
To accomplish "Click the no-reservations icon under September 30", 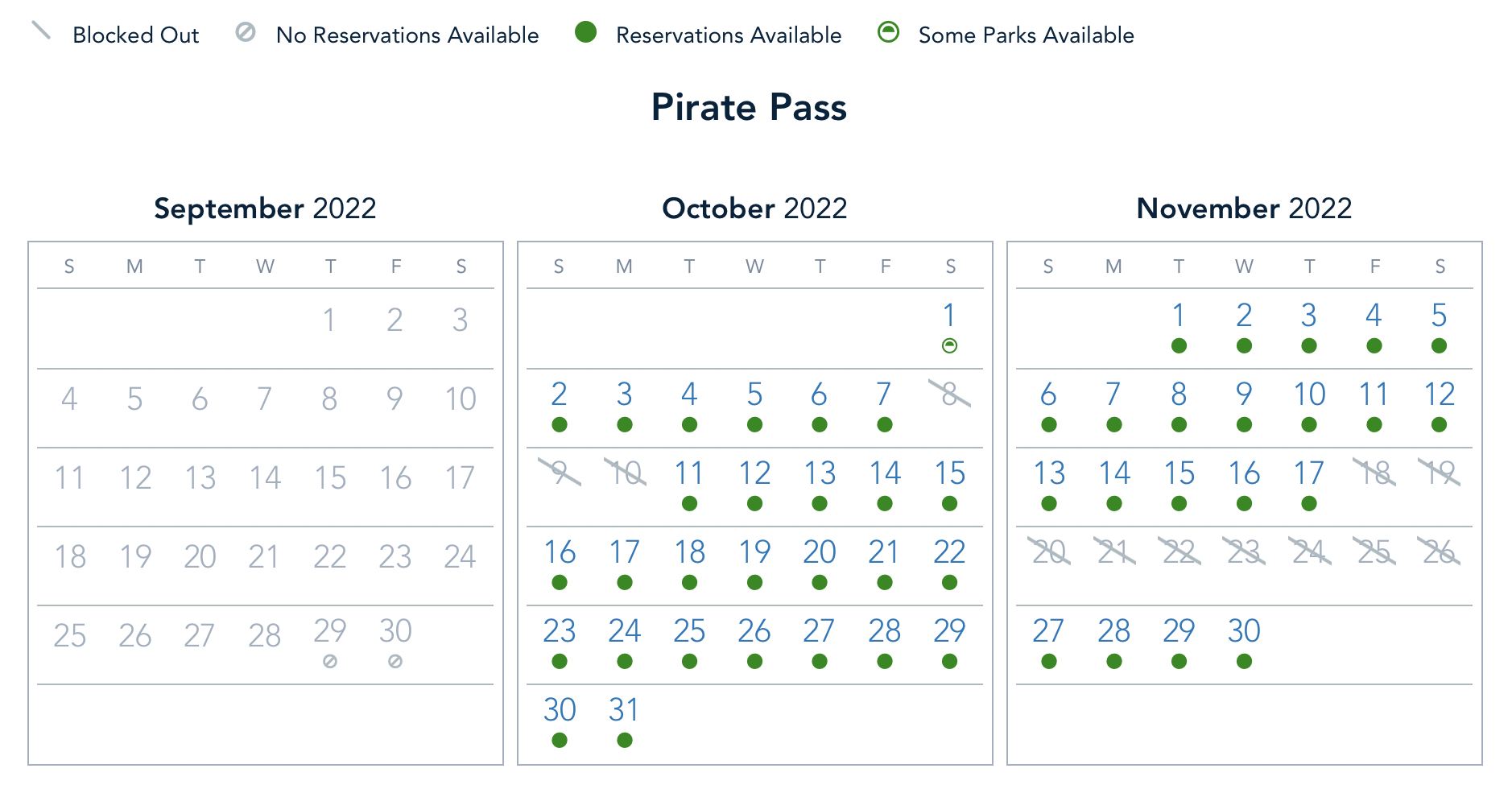I will [x=395, y=662].
